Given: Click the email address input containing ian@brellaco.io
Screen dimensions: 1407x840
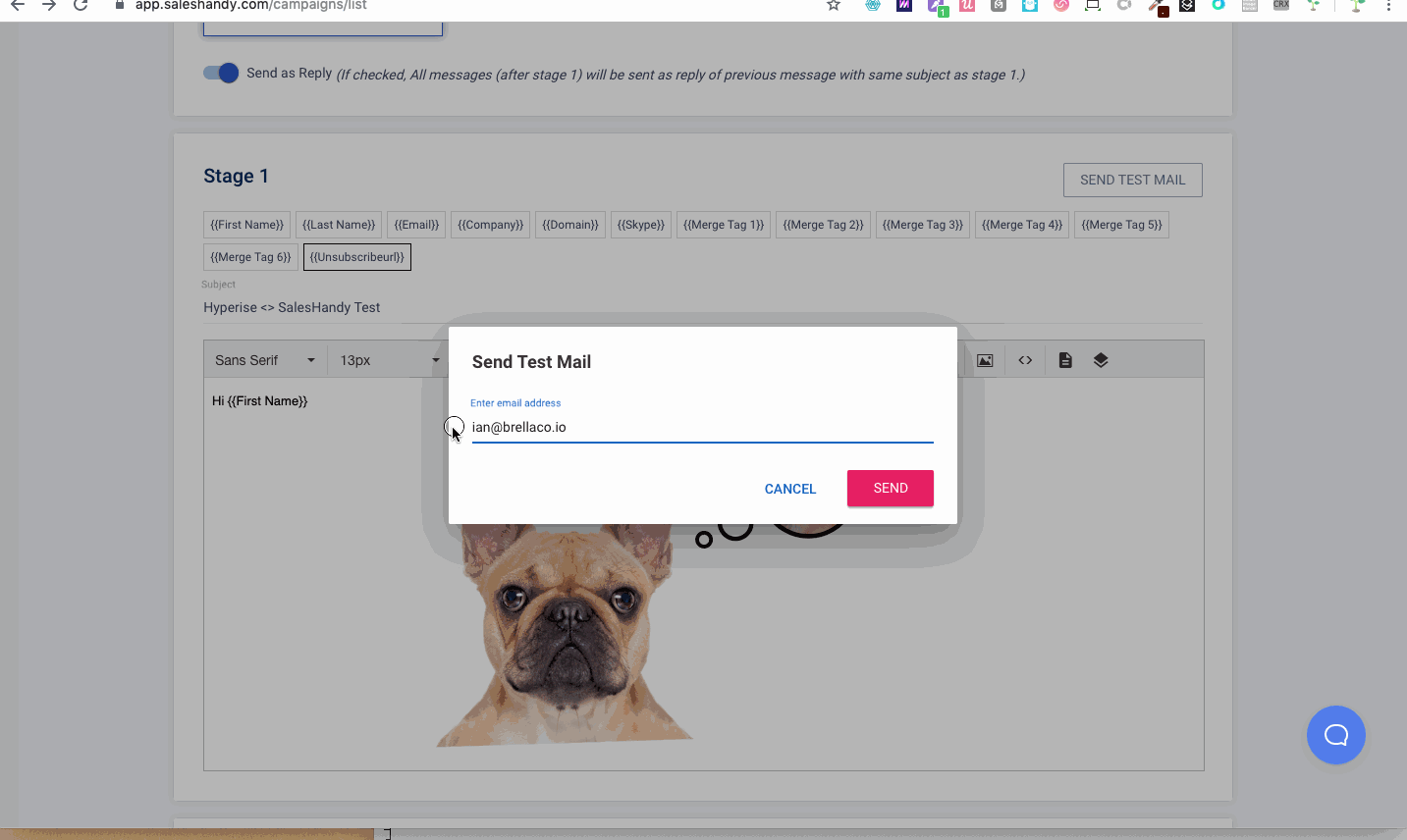Looking at the screenshot, I should click(702, 427).
